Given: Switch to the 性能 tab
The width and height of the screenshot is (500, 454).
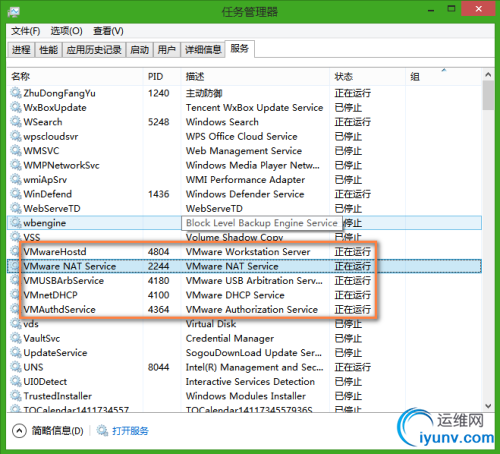Looking at the screenshot, I should 48,50.
